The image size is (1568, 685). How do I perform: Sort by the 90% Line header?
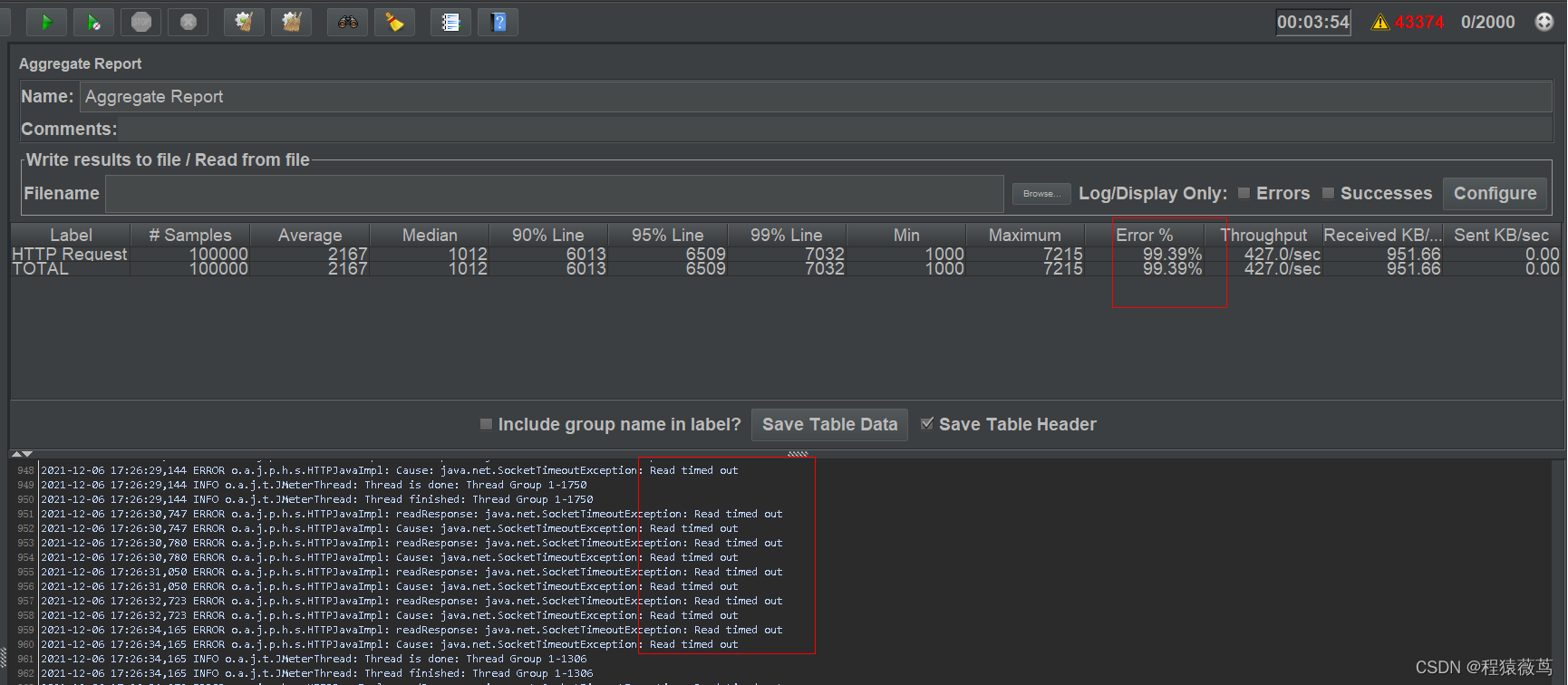[x=548, y=235]
